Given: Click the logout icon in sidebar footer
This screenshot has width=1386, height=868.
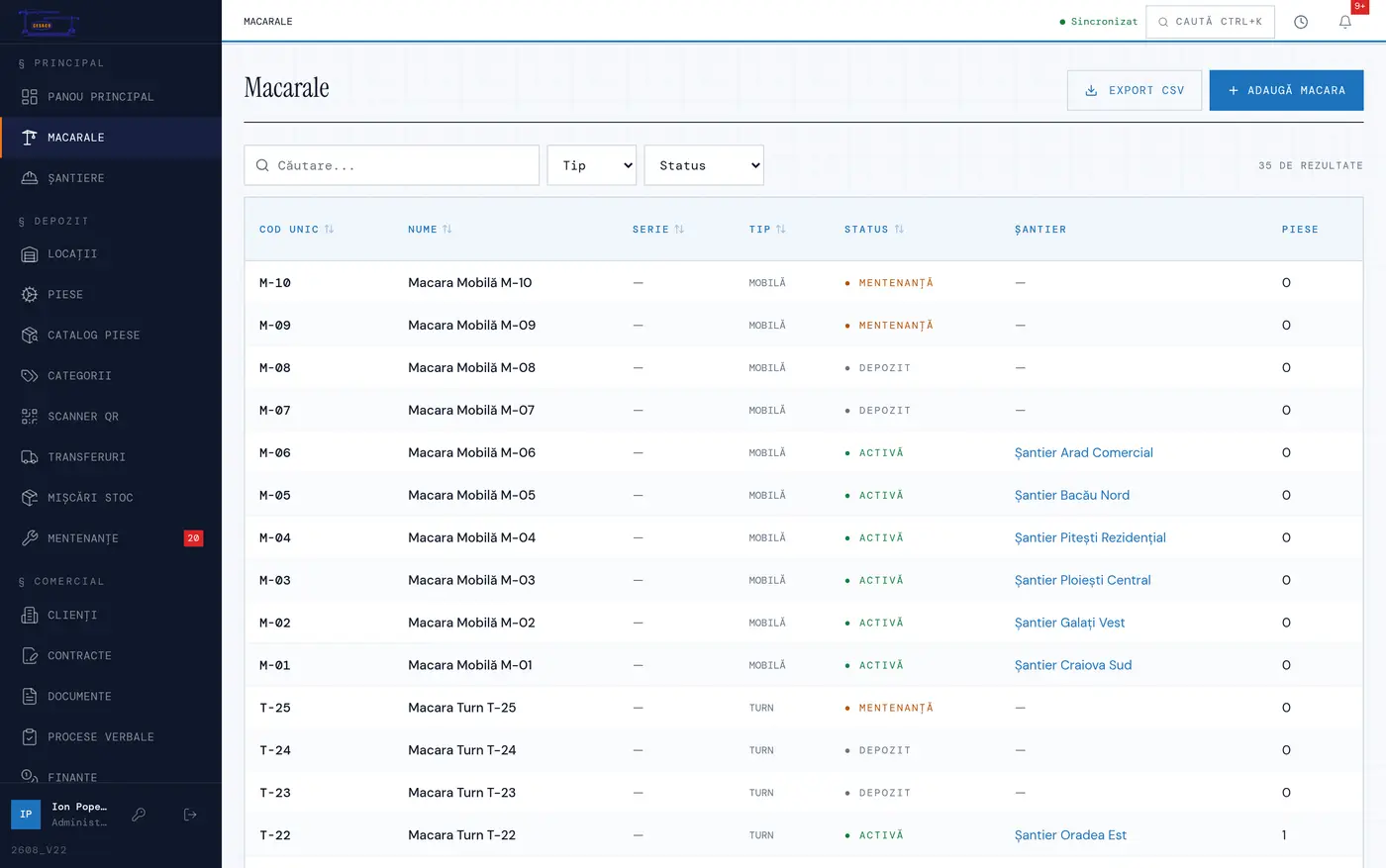Looking at the screenshot, I should click(190, 815).
